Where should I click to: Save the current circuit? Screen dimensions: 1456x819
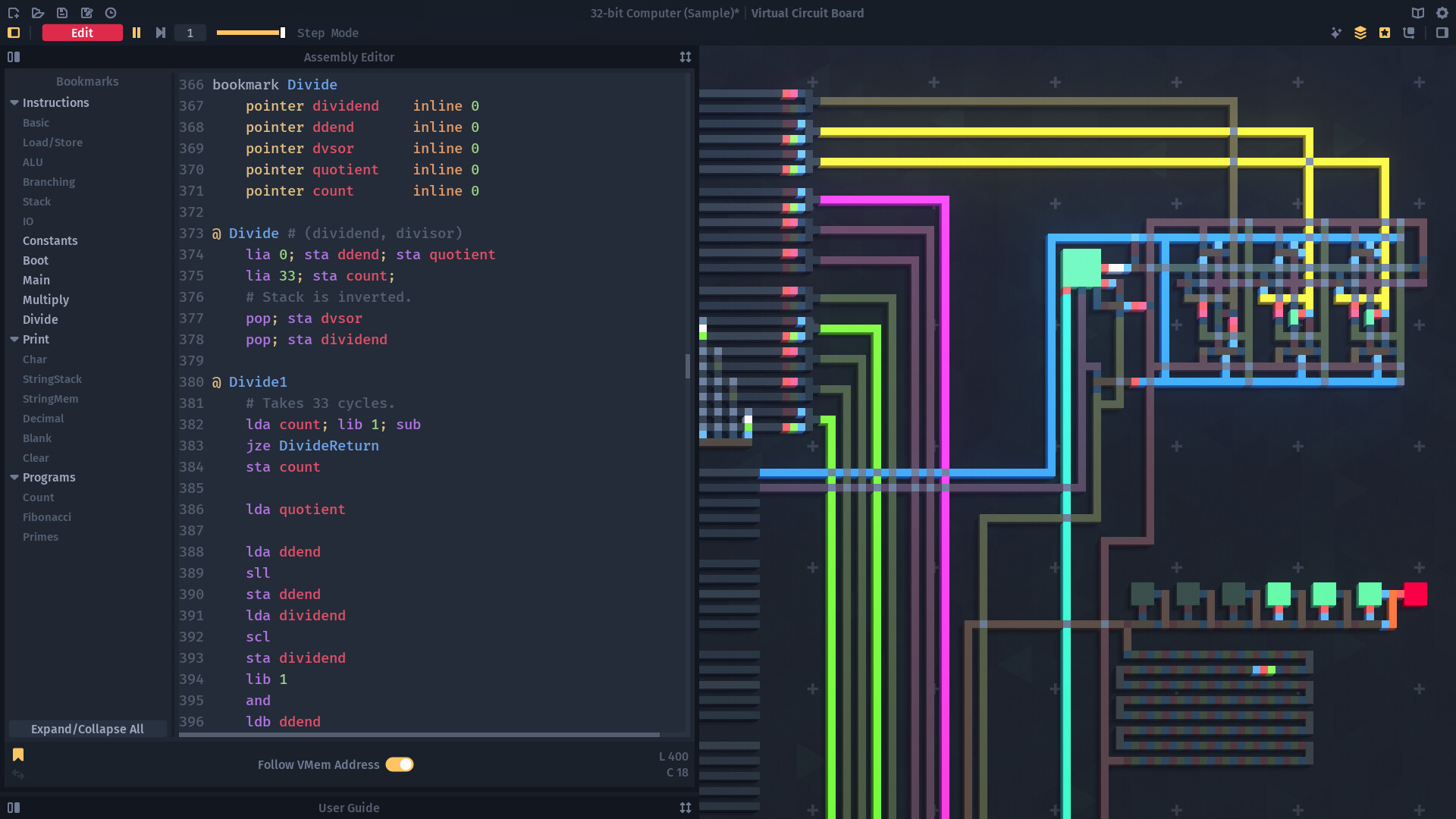(62, 13)
